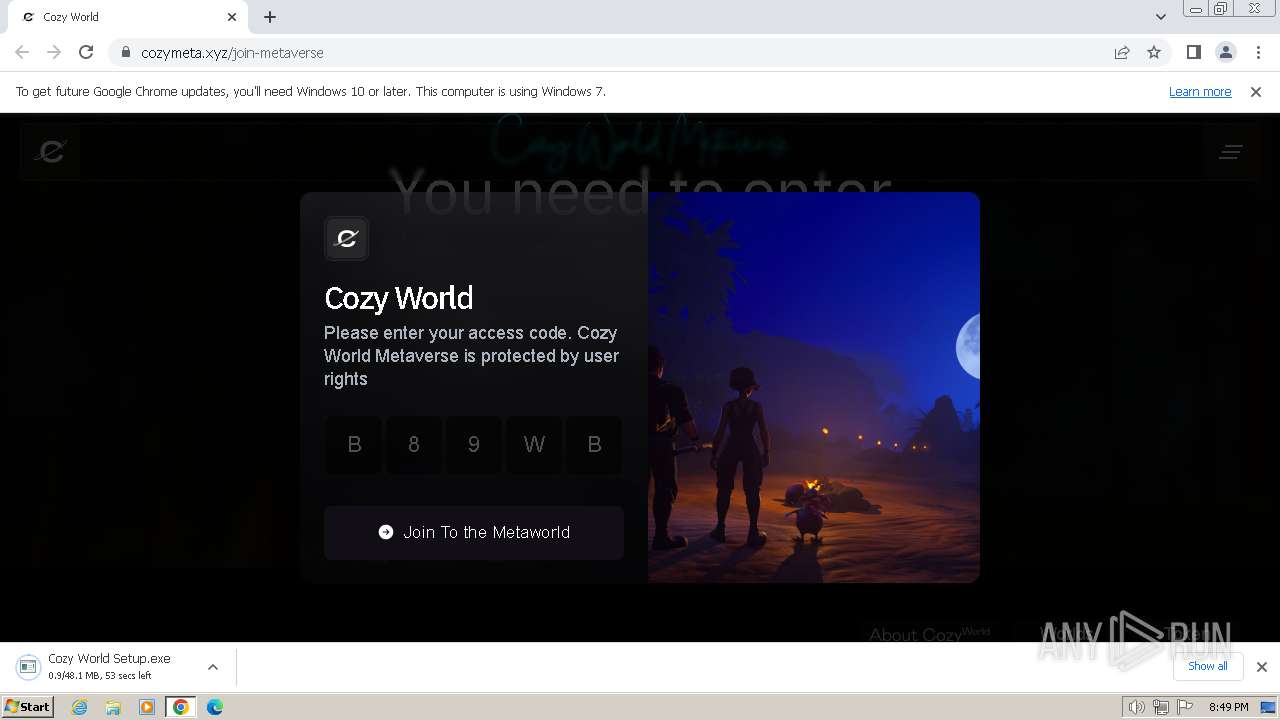This screenshot has height=720, width=1280.
Task: Select the code box containing 9
Action: pos(474,445)
